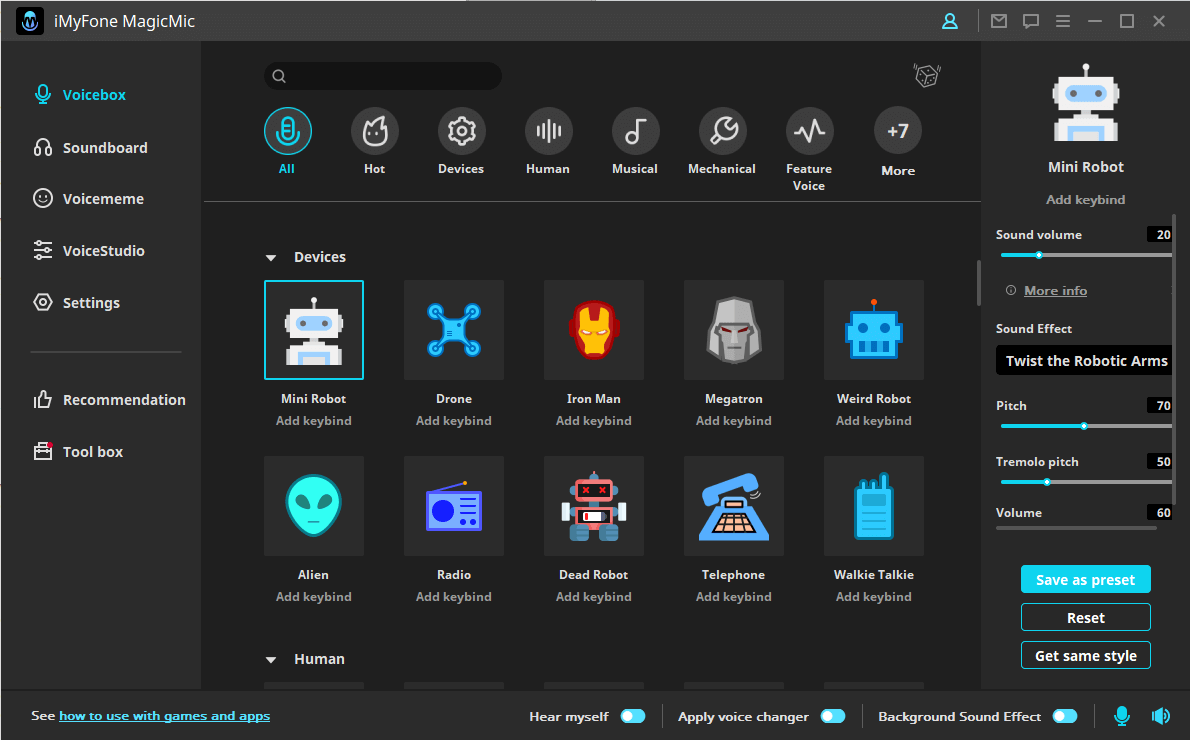The image size is (1190, 740).
Task: Open Voicememe in the sidebar
Action: pyautogui.click(x=88, y=199)
